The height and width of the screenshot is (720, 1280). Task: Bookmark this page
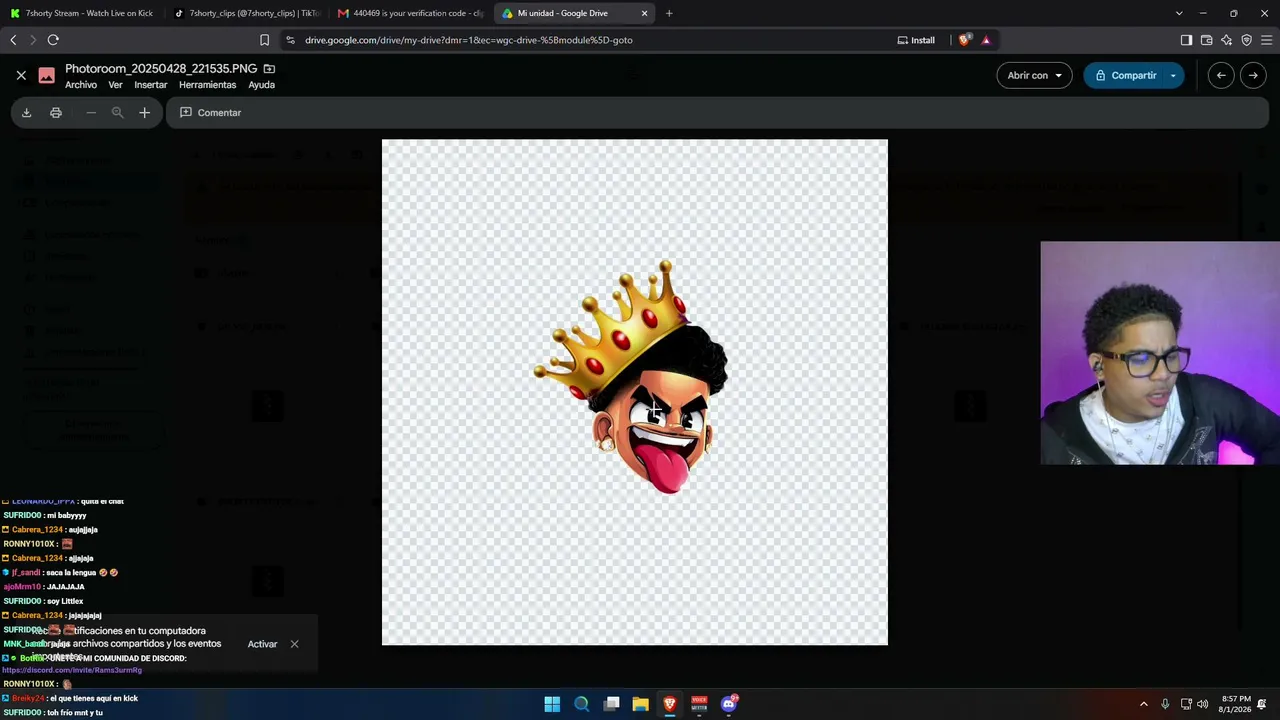click(264, 40)
